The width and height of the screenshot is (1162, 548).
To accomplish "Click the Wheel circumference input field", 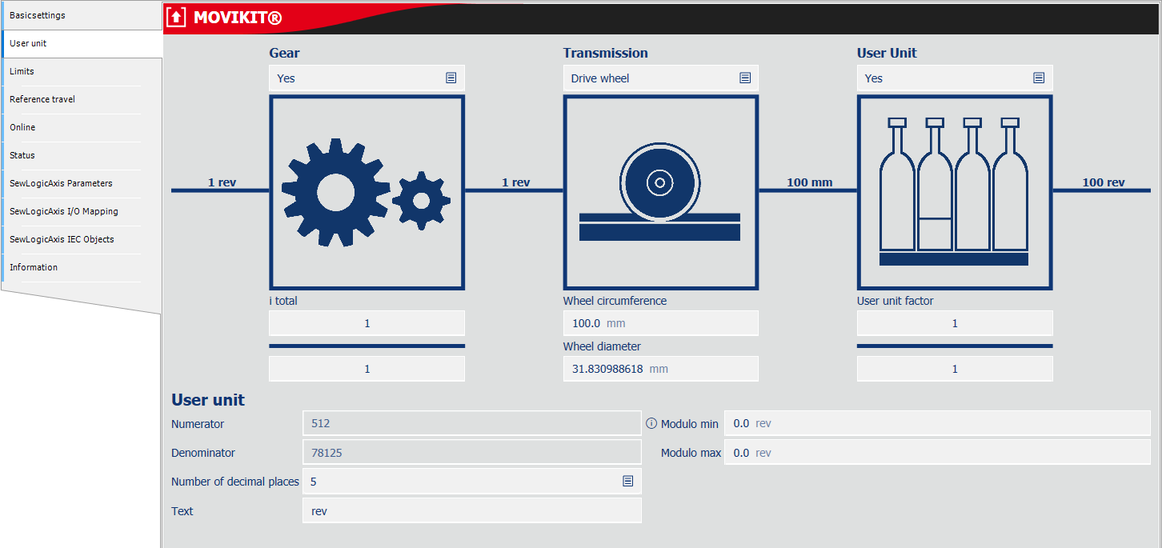I will pos(660,323).
